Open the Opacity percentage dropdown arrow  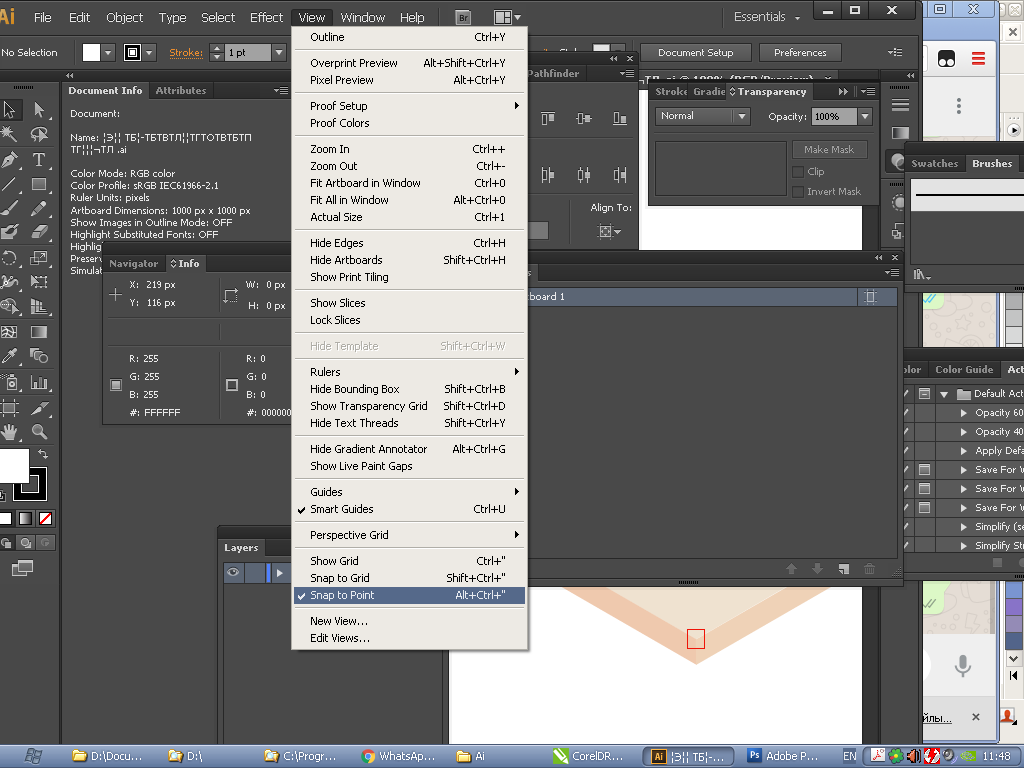tap(864, 117)
